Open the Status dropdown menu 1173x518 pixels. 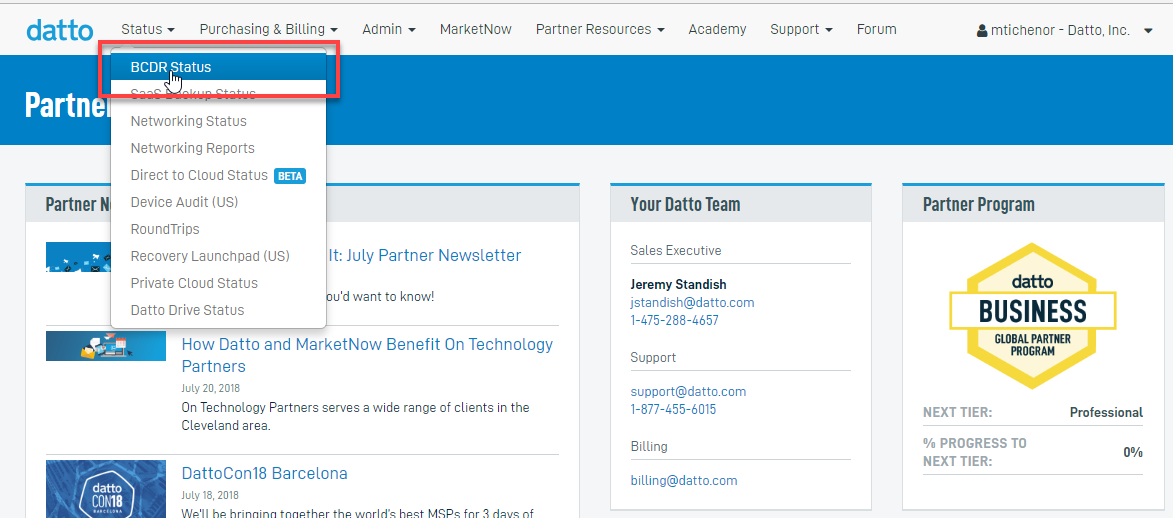click(148, 29)
